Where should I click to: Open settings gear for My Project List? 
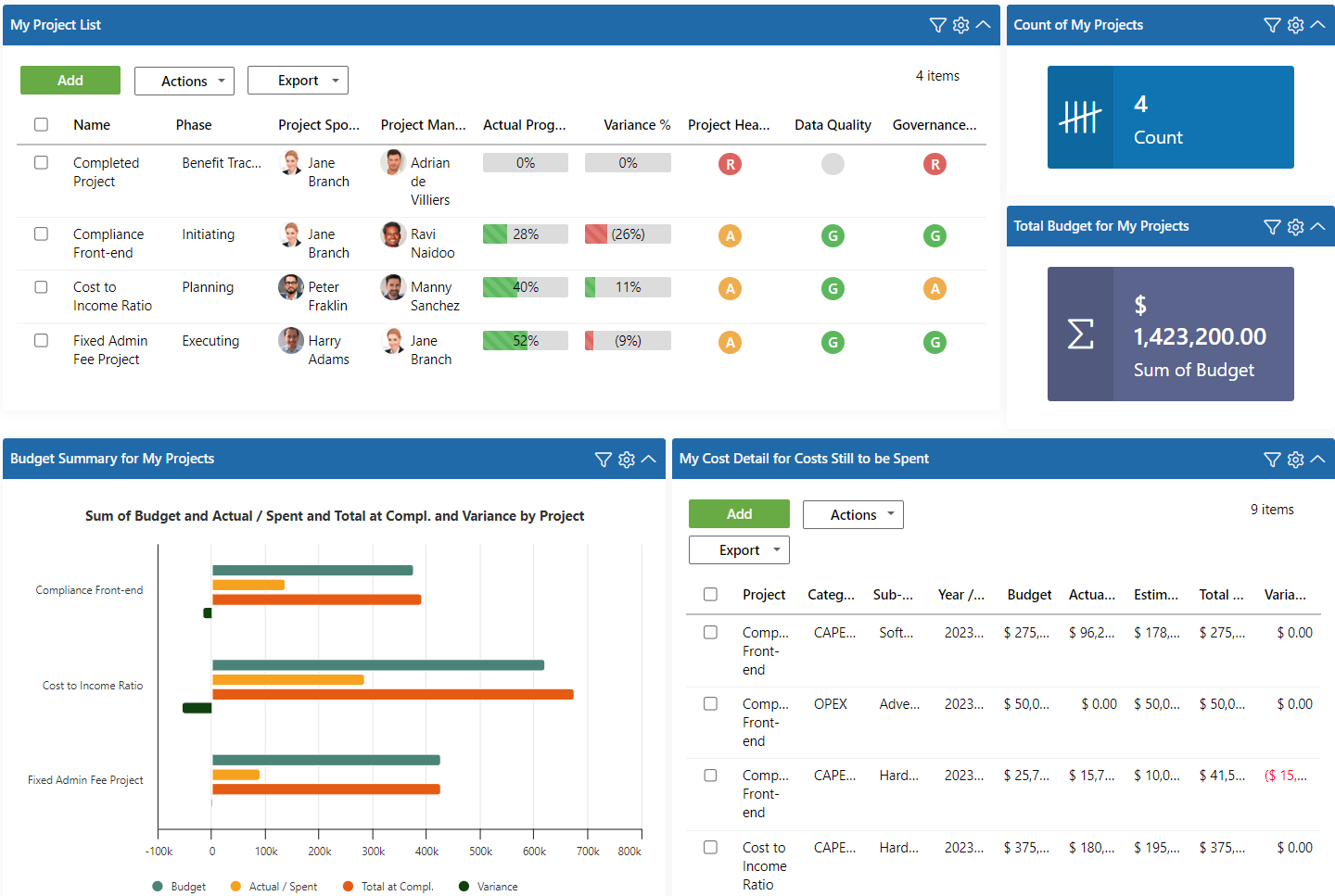tap(960, 25)
